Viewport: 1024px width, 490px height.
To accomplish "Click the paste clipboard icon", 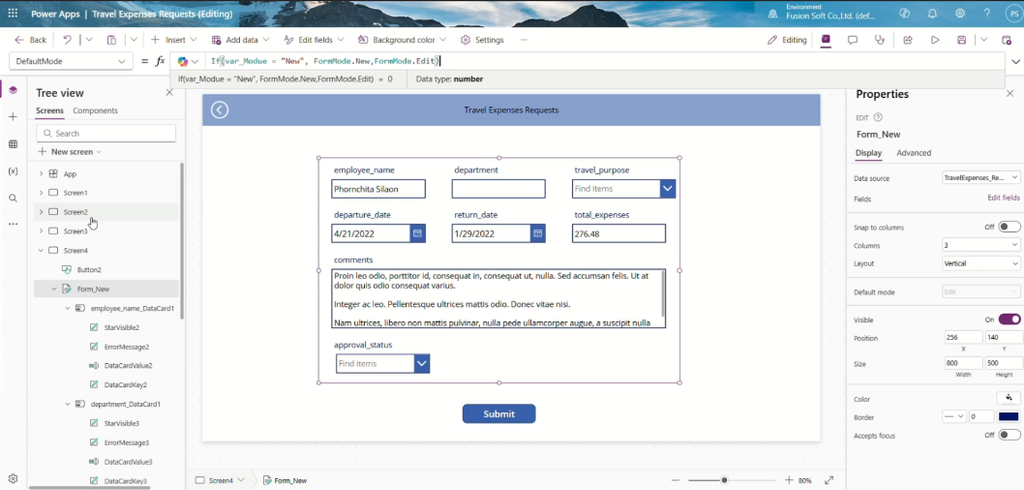I will click(x=112, y=40).
